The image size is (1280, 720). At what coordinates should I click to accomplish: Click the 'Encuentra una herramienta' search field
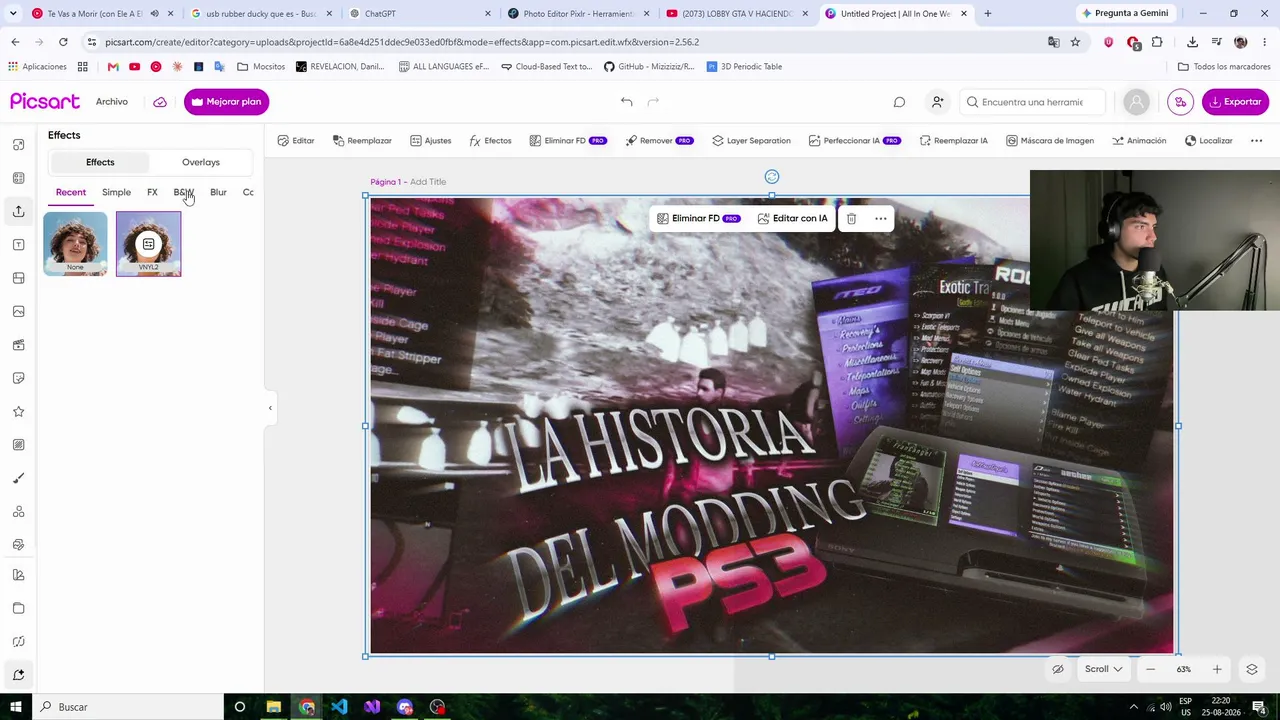coord(1033,102)
